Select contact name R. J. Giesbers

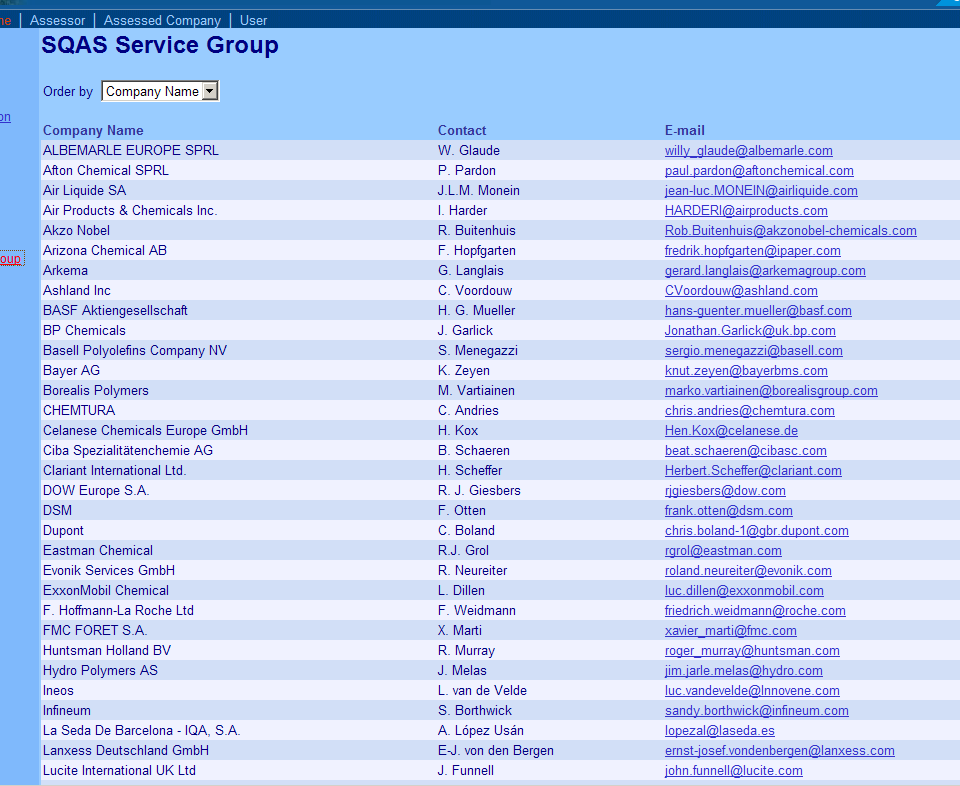point(479,490)
